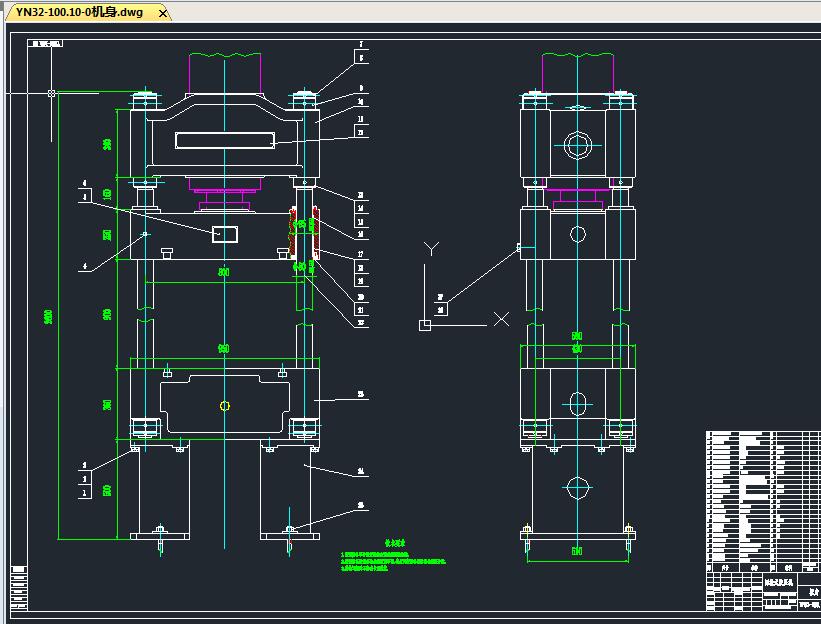821x624 pixels.
Task: Select the circle in the side view moving beam
Action: 578,234
